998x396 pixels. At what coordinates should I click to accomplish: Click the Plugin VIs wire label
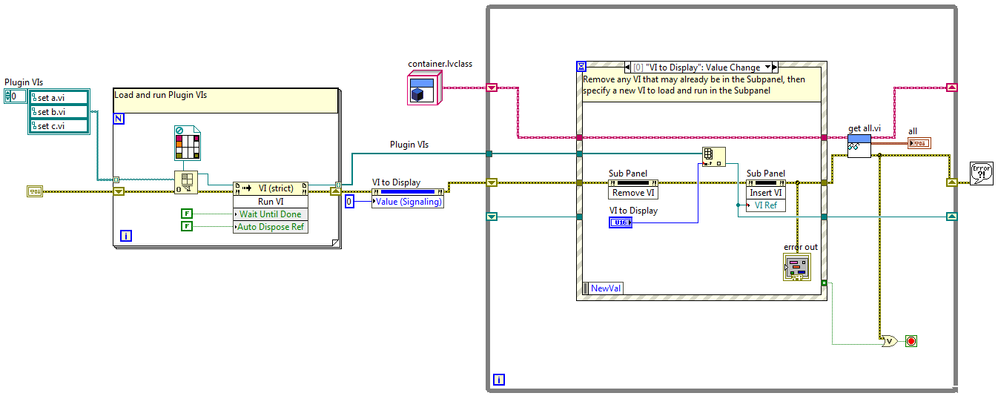pyautogui.click(x=409, y=145)
